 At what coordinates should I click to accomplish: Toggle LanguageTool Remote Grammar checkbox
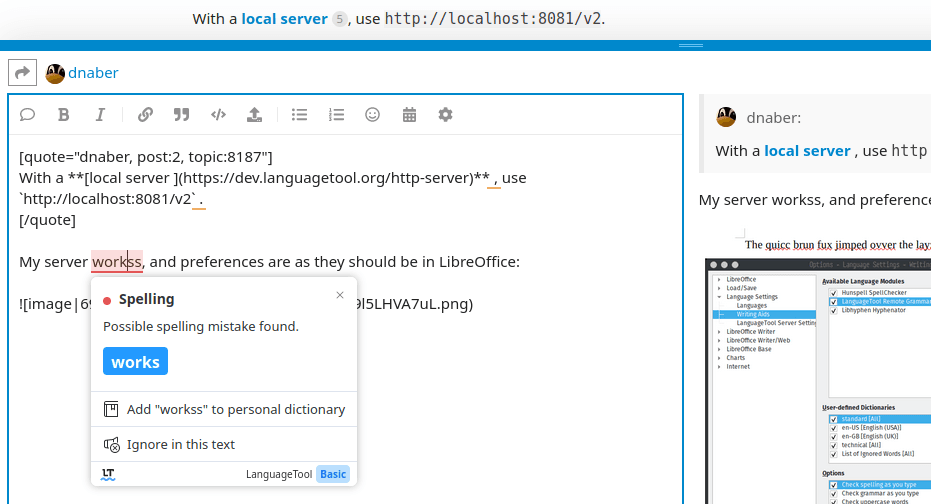(x=834, y=302)
